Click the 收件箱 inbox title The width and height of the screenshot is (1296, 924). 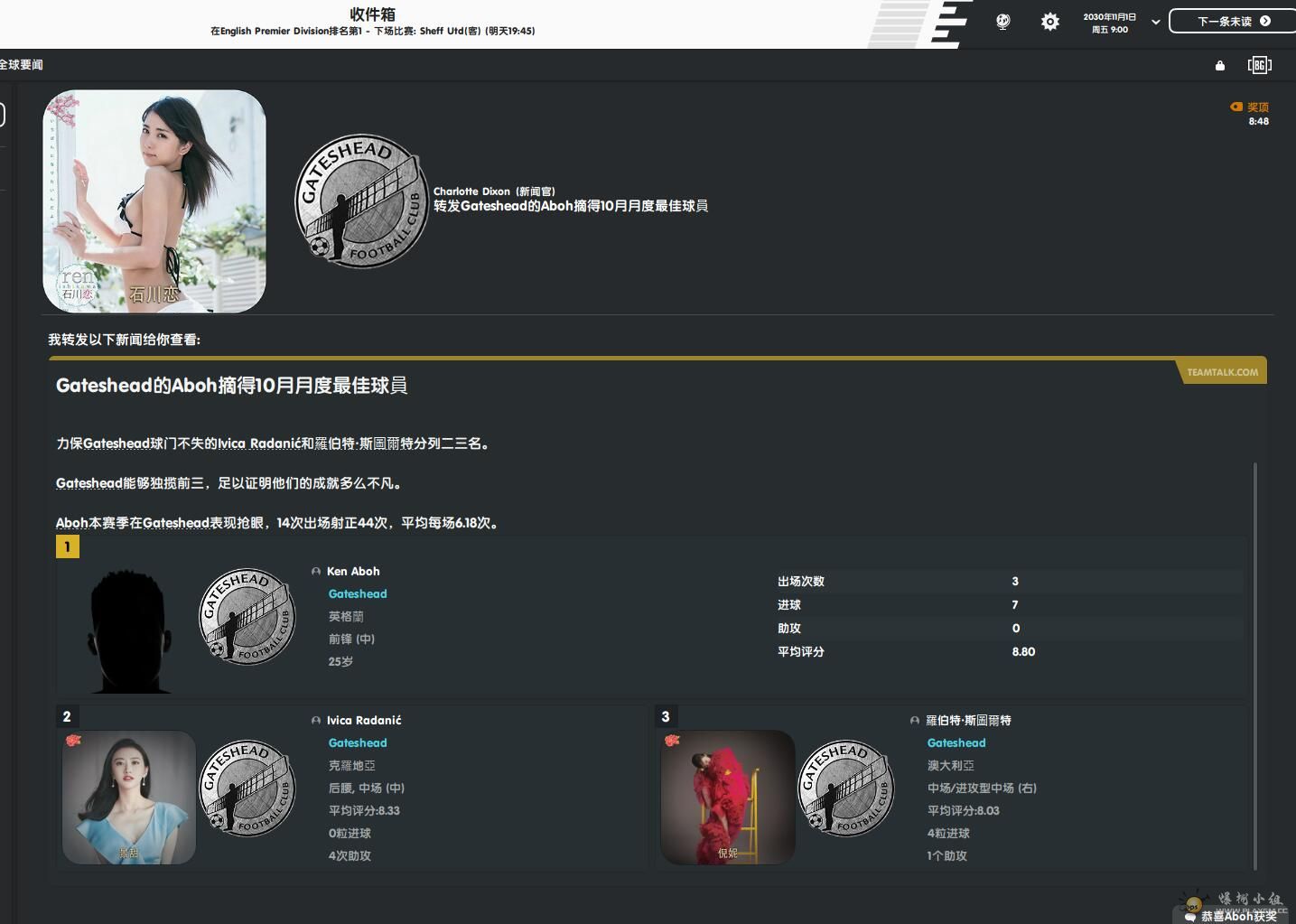(x=372, y=14)
